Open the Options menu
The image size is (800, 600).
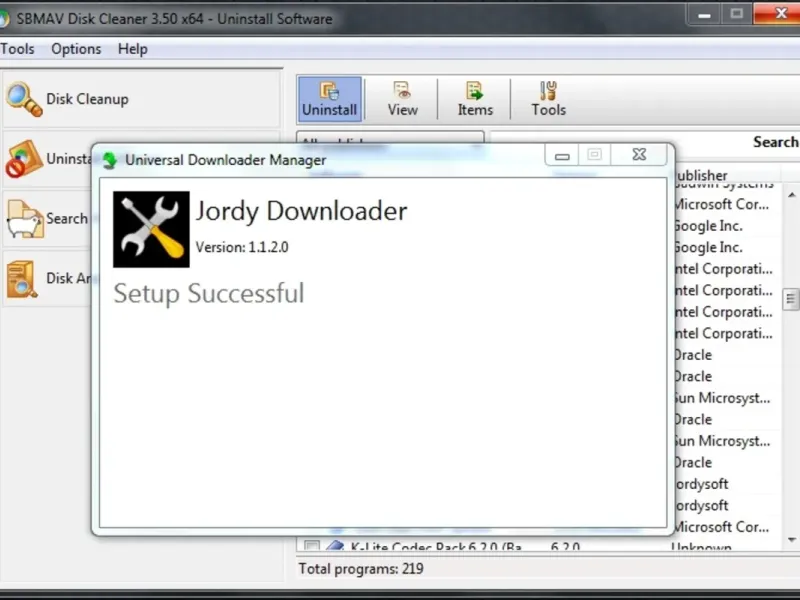pyautogui.click(x=76, y=49)
